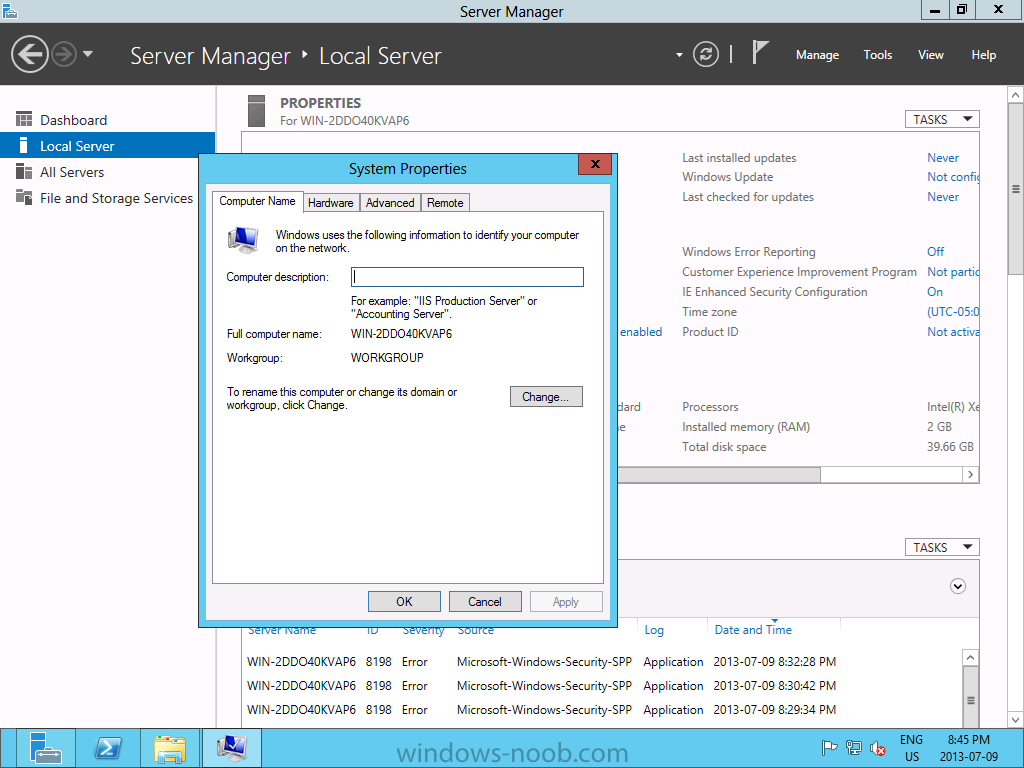Open the dropdown arrow left of refresh
Viewport: 1024px width, 768px height.
pyautogui.click(x=679, y=55)
